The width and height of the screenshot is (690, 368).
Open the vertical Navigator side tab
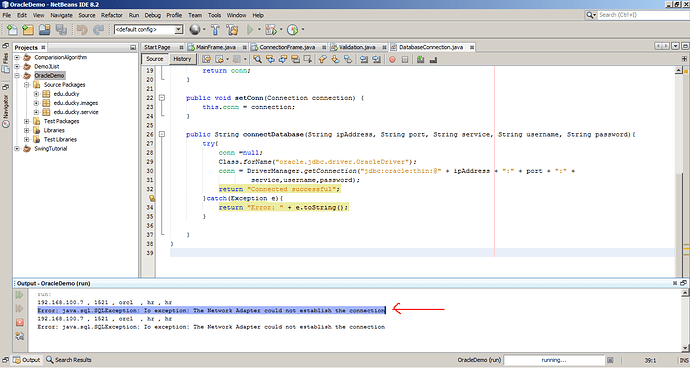pyautogui.click(x=6, y=110)
